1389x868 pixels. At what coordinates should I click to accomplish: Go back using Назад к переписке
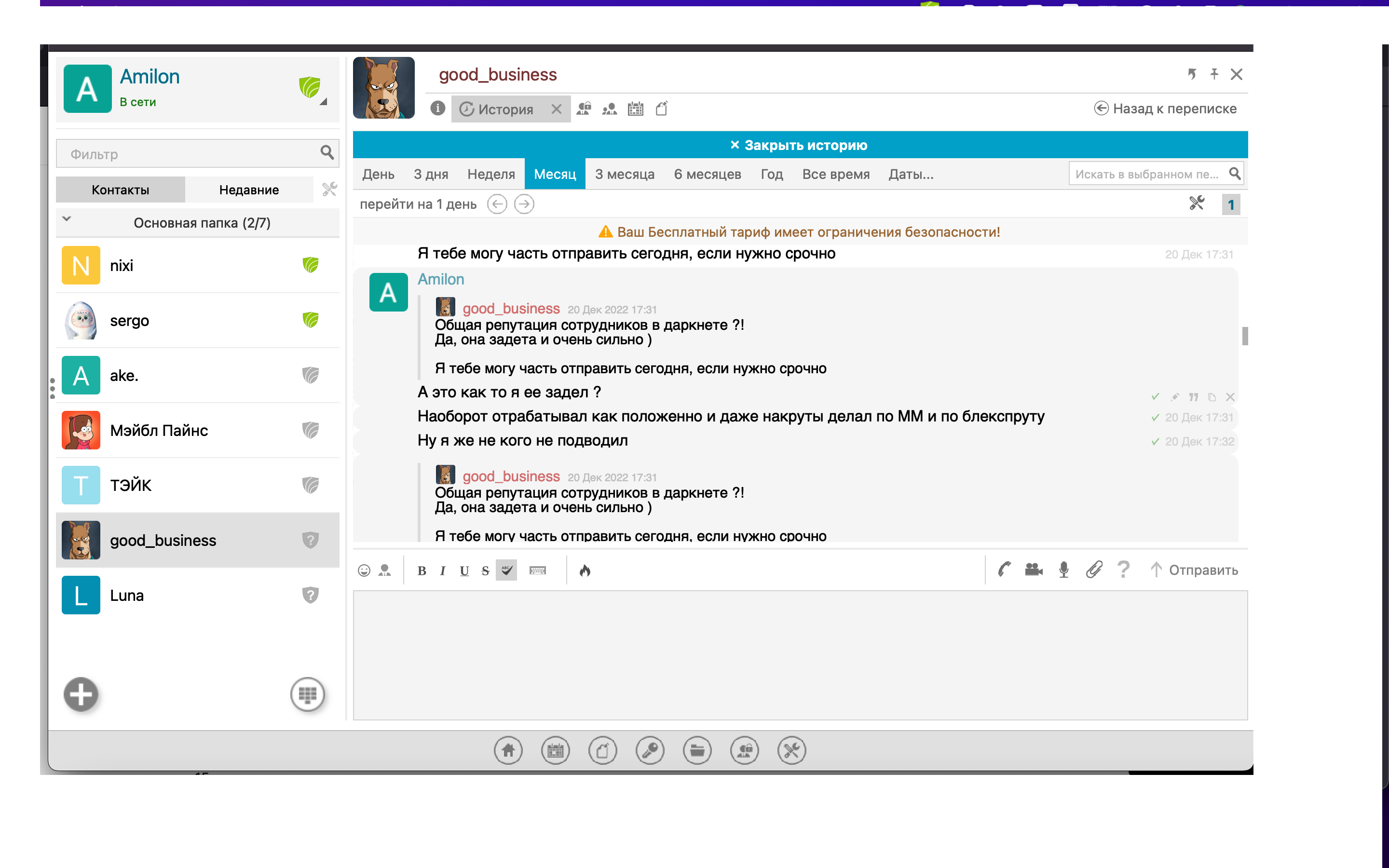(1165, 108)
